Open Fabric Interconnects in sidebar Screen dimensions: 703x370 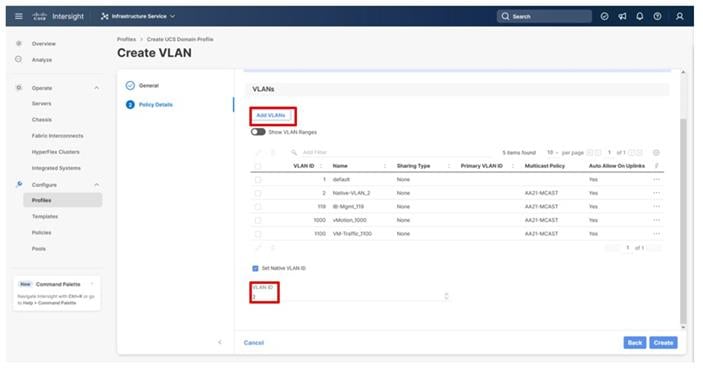tap(57, 136)
